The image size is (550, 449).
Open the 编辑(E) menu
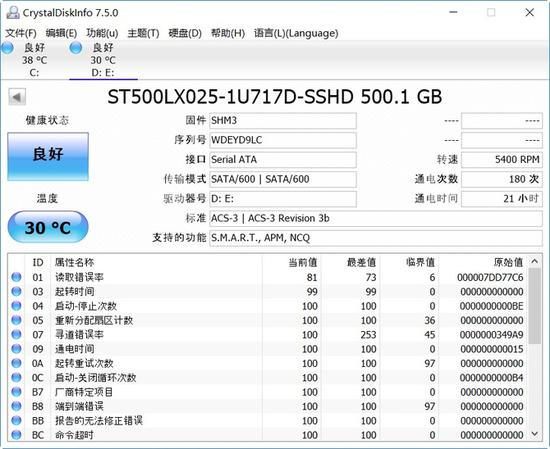pos(61,33)
